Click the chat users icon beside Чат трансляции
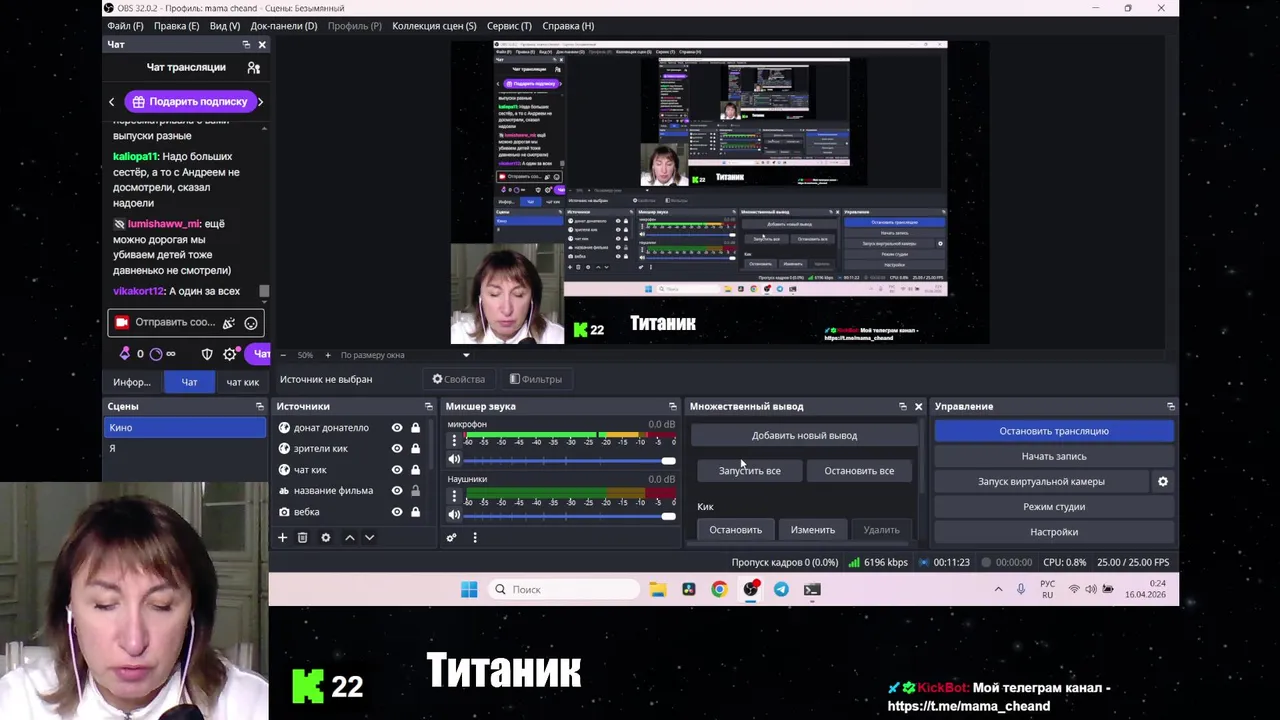 (x=253, y=67)
